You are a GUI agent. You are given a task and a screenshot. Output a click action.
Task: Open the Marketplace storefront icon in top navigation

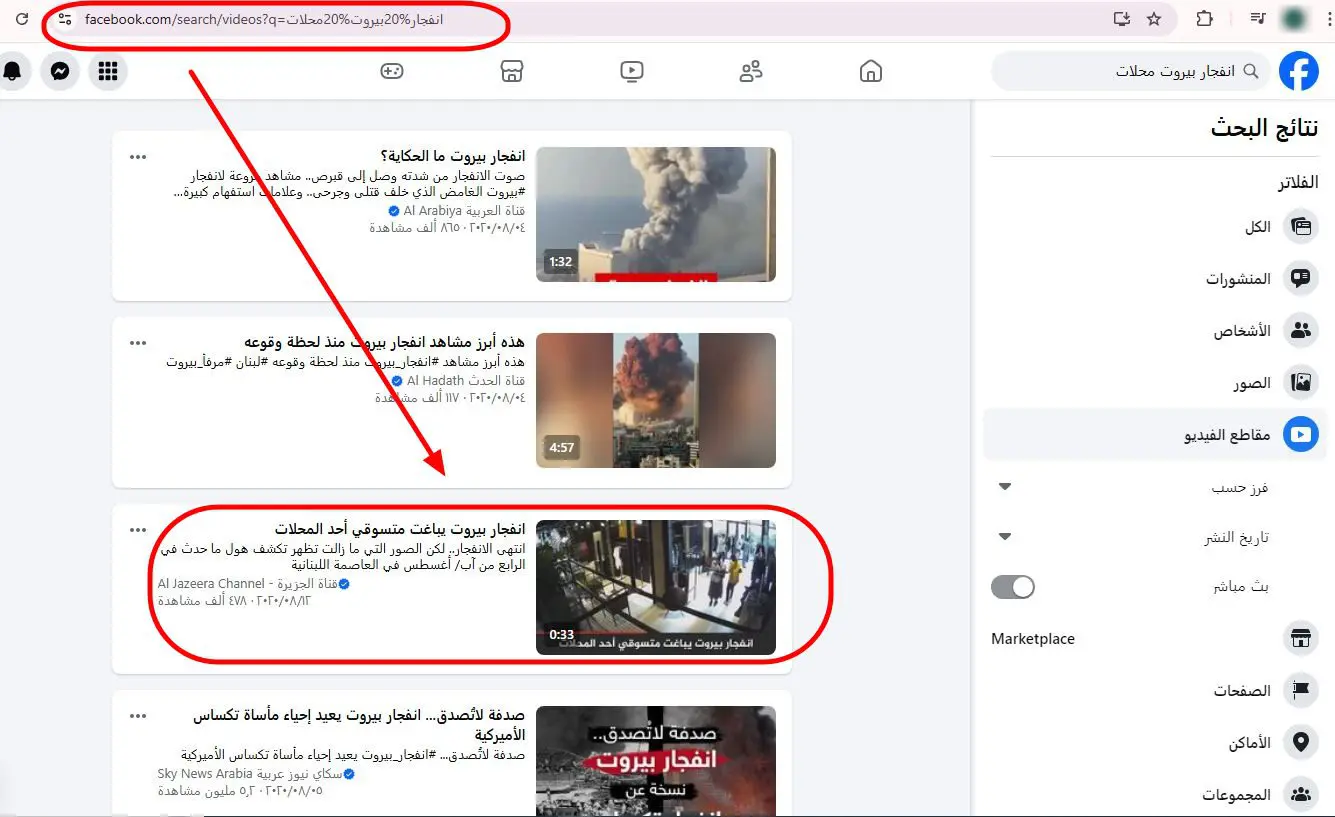(x=511, y=71)
